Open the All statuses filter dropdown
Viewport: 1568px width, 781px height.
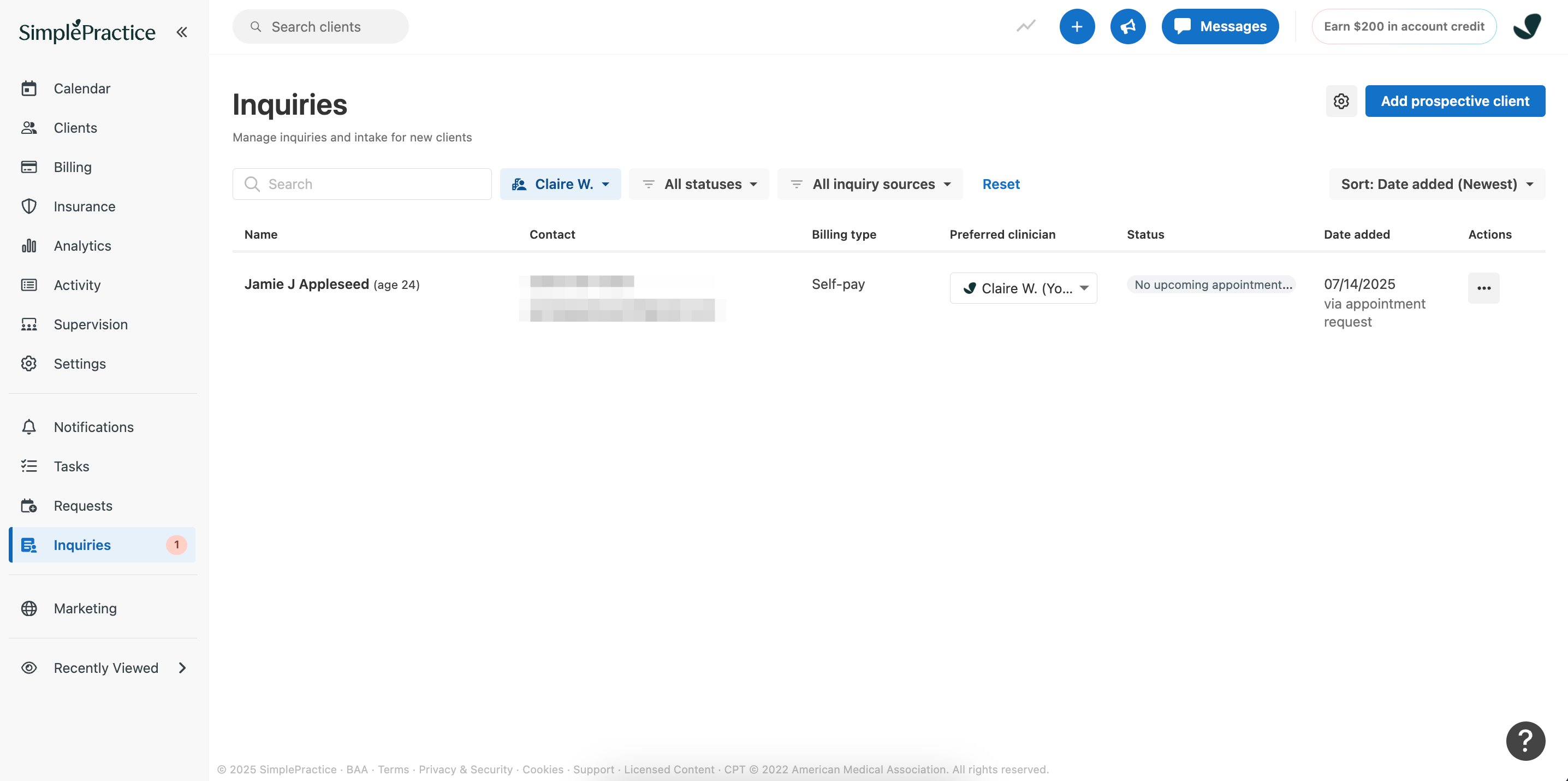coord(699,184)
